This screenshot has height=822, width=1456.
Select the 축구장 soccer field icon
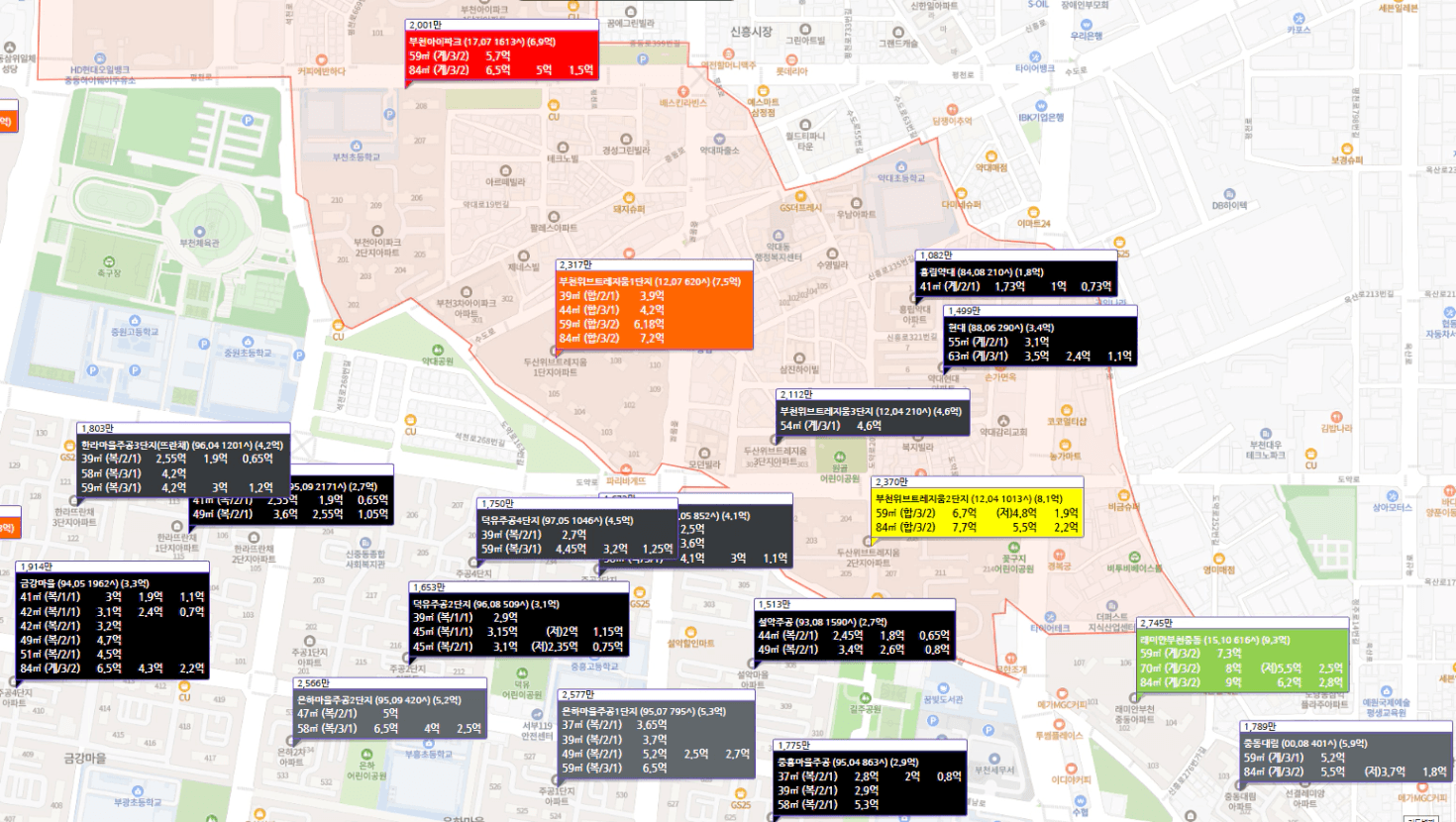click(x=109, y=262)
